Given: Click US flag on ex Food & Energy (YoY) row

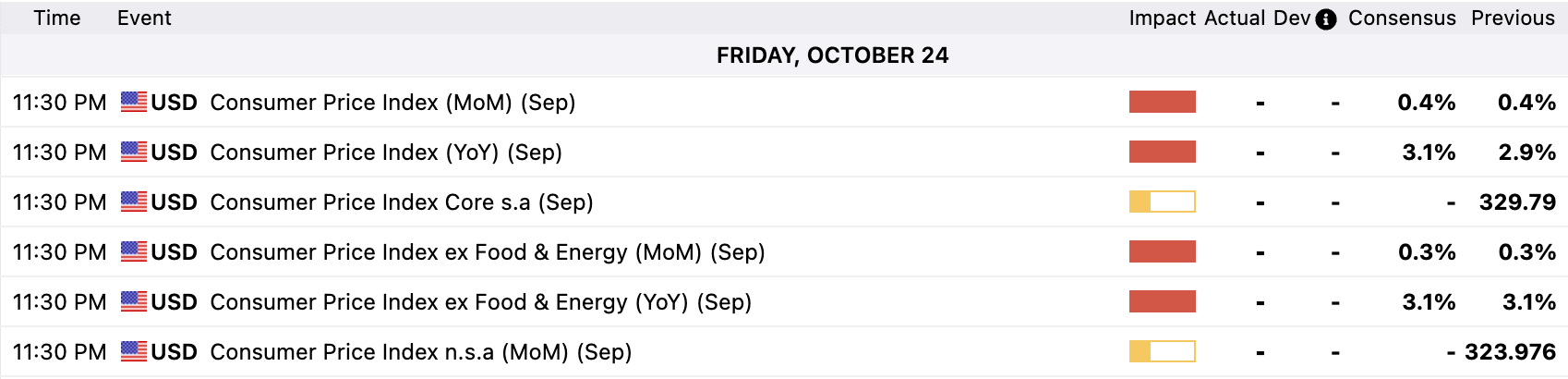Looking at the screenshot, I should coord(134,301).
